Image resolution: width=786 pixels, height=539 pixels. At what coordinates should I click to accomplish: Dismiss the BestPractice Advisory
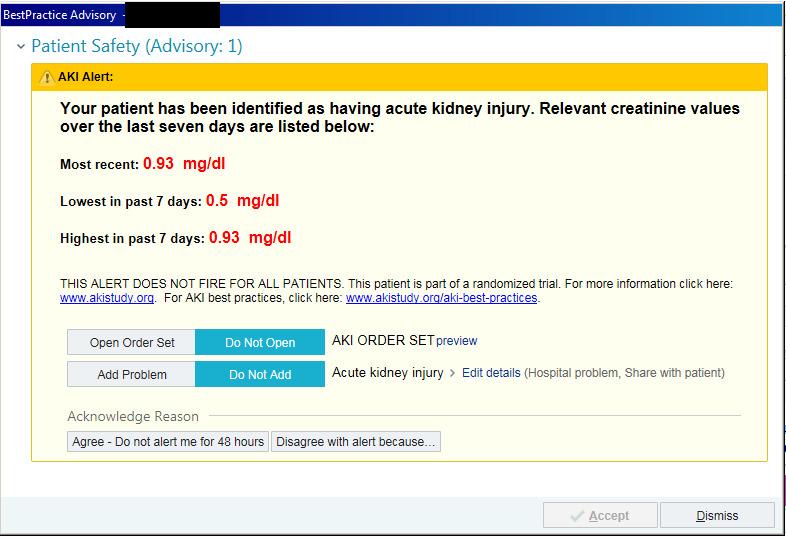tap(717, 516)
